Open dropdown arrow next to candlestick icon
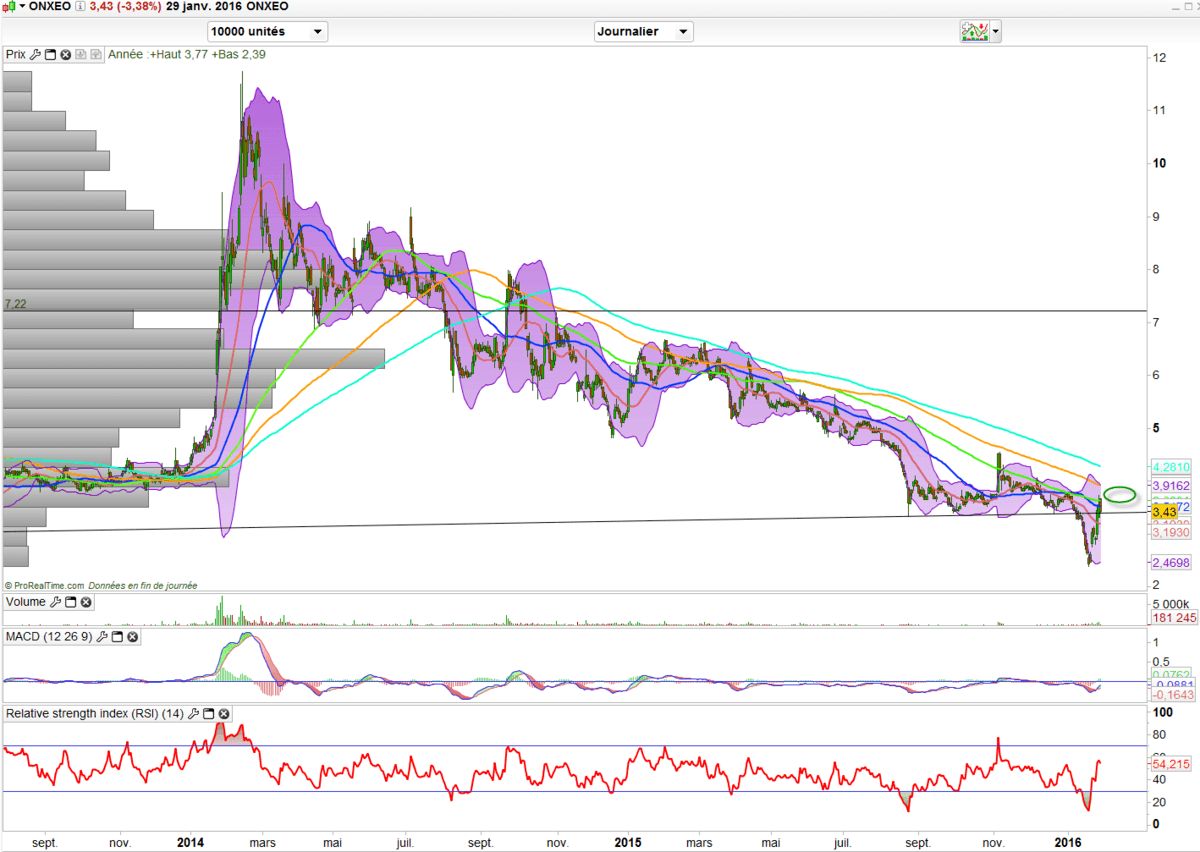 point(22,7)
